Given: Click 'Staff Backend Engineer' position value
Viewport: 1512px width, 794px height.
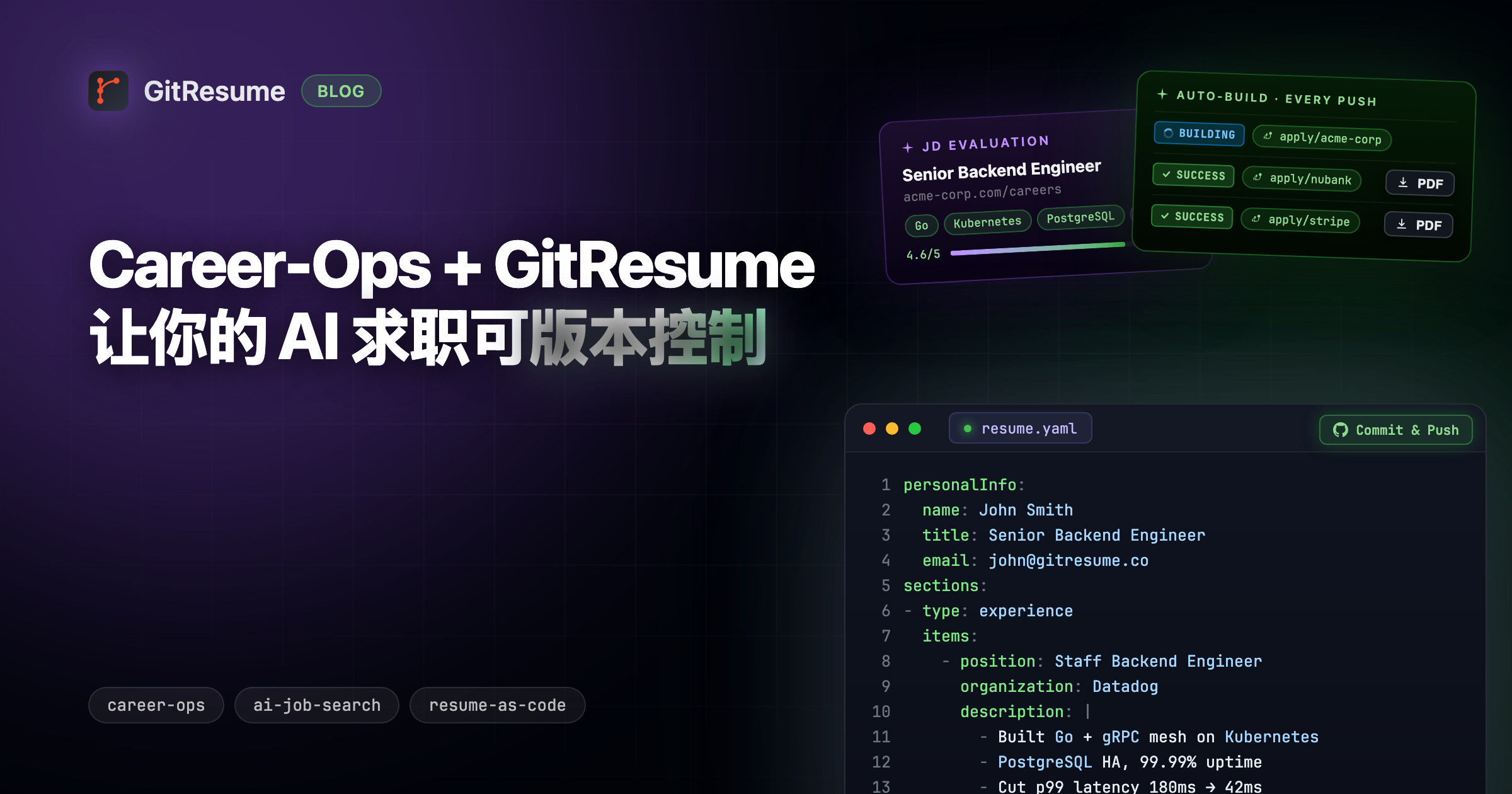Looking at the screenshot, I should tap(1158, 661).
